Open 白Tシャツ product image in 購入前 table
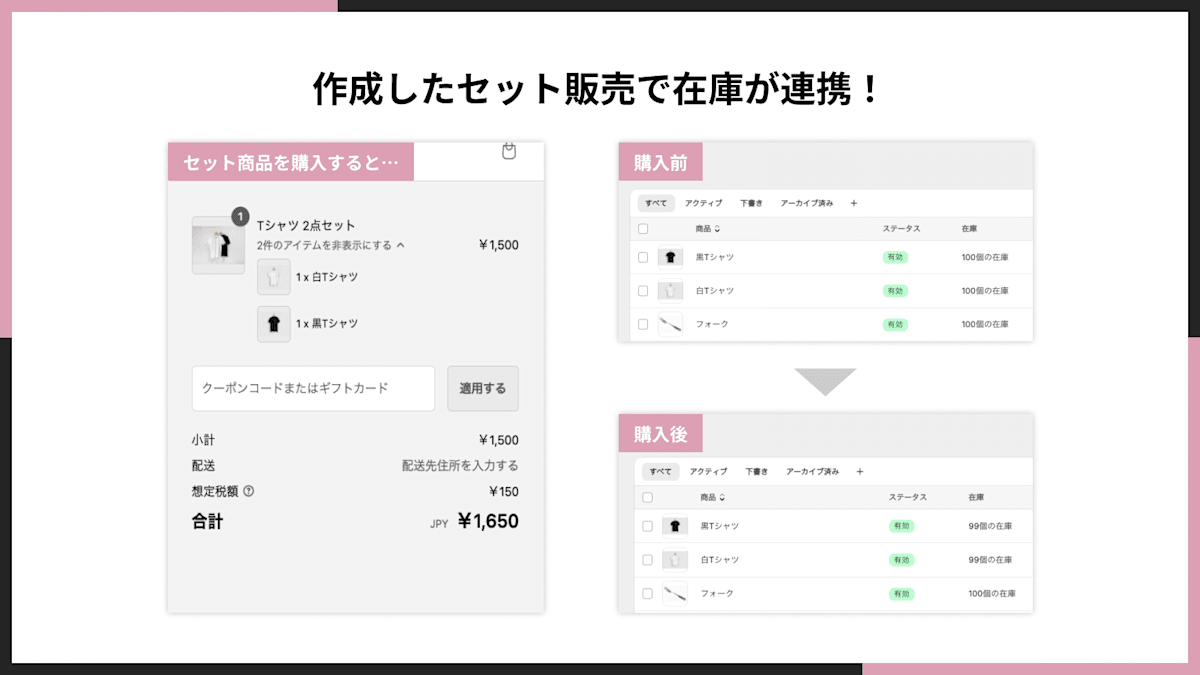The image size is (1200, 675). pyautogui.click(x=670, y=291)
